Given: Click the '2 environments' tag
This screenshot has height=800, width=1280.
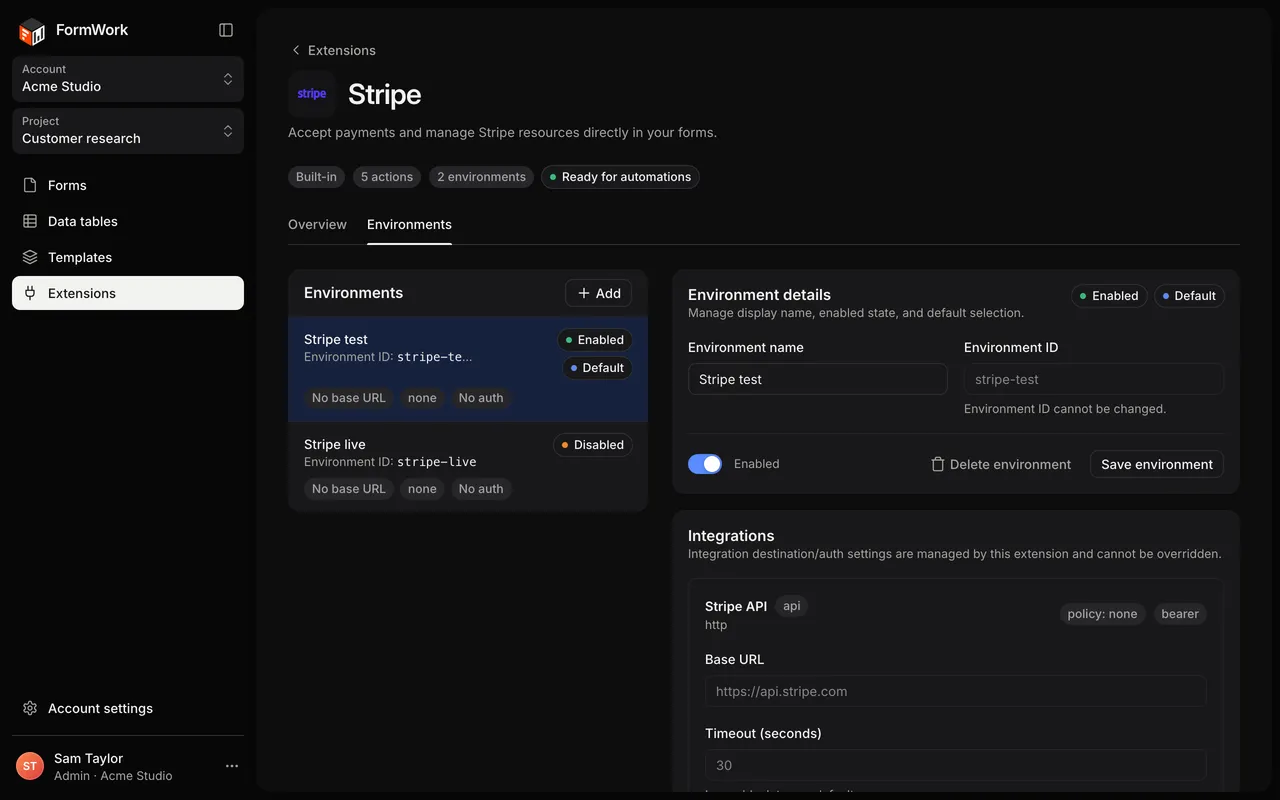Looking at the screenshot, I should [481, 177].
